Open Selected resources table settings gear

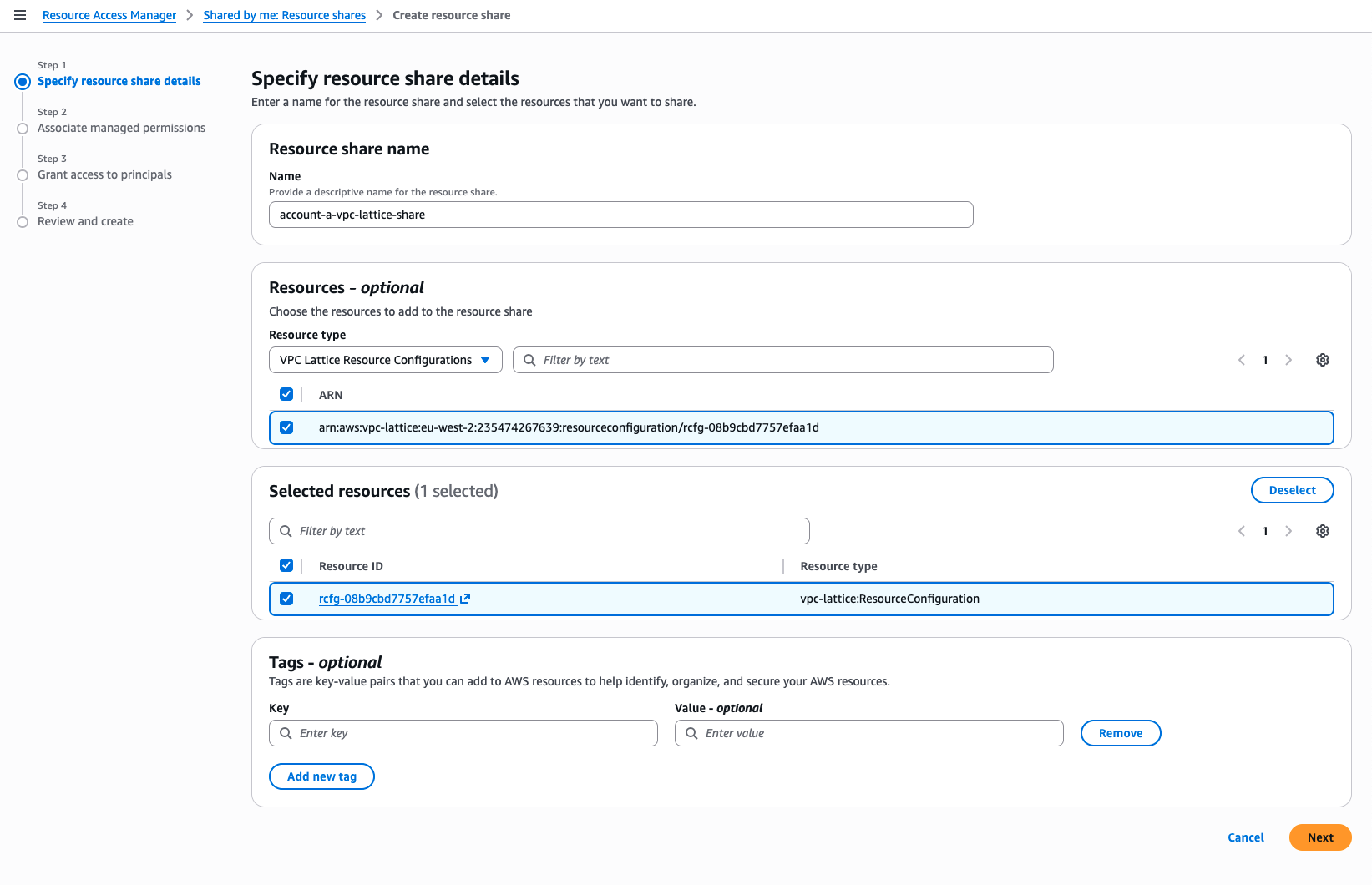click(x=1323, y=531)
